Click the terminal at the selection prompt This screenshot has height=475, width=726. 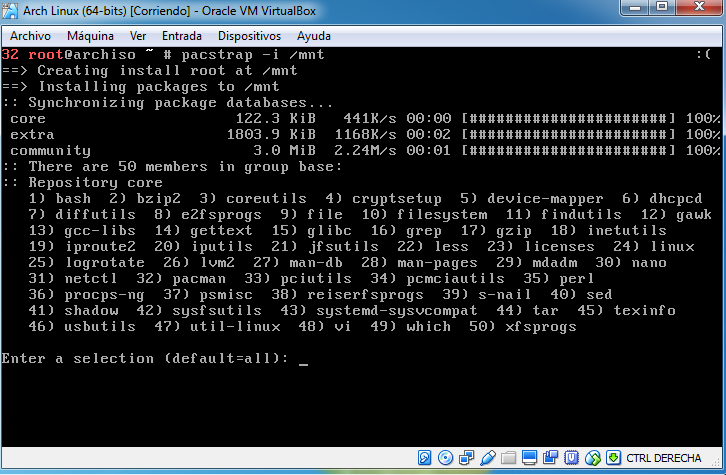(x=303, y=358)
